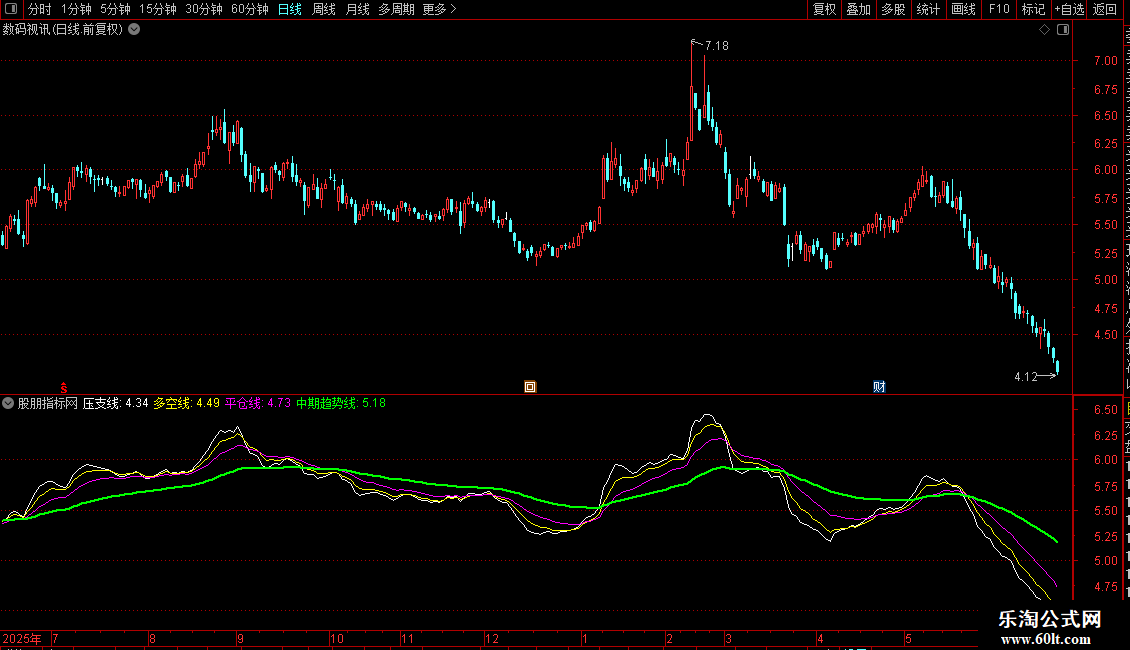Click the 6.50 label on indicator axis
This screenshot has width=1130, height=650.
1105,410
